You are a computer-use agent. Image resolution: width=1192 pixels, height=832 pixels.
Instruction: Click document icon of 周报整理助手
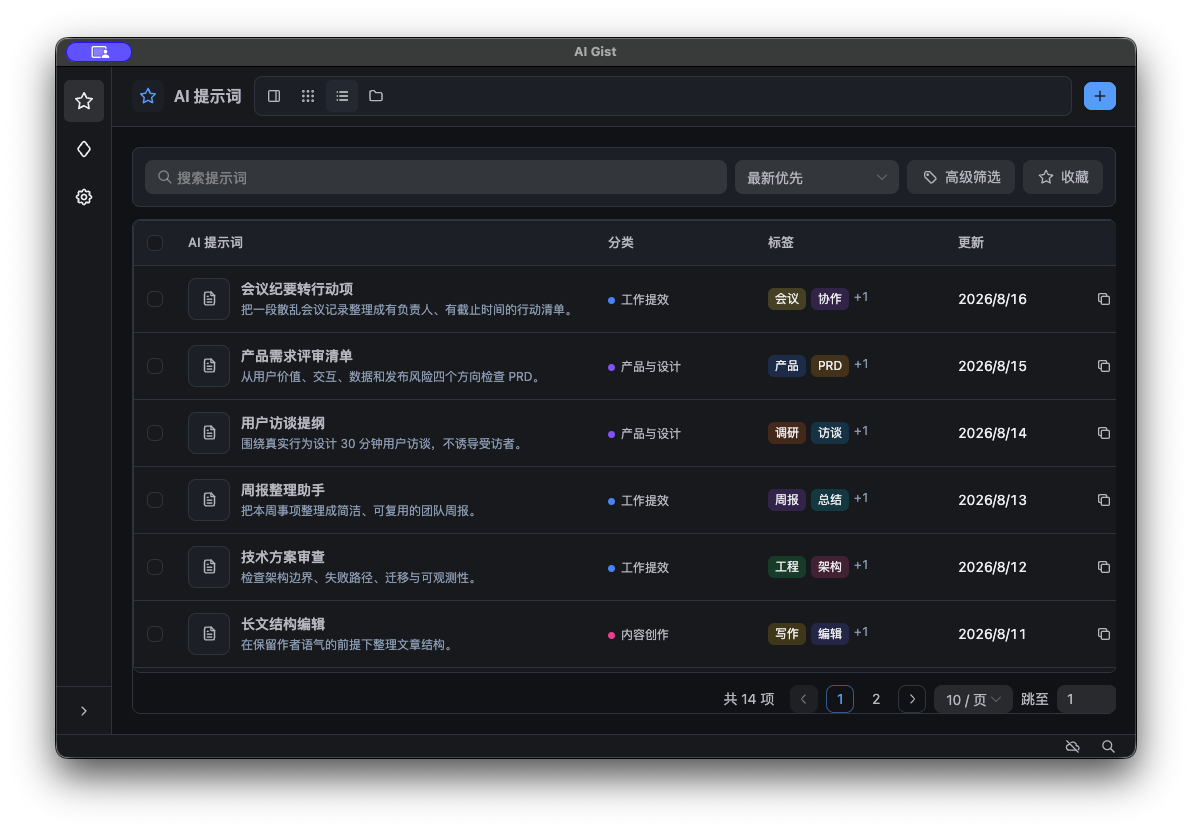click(209, 500)
